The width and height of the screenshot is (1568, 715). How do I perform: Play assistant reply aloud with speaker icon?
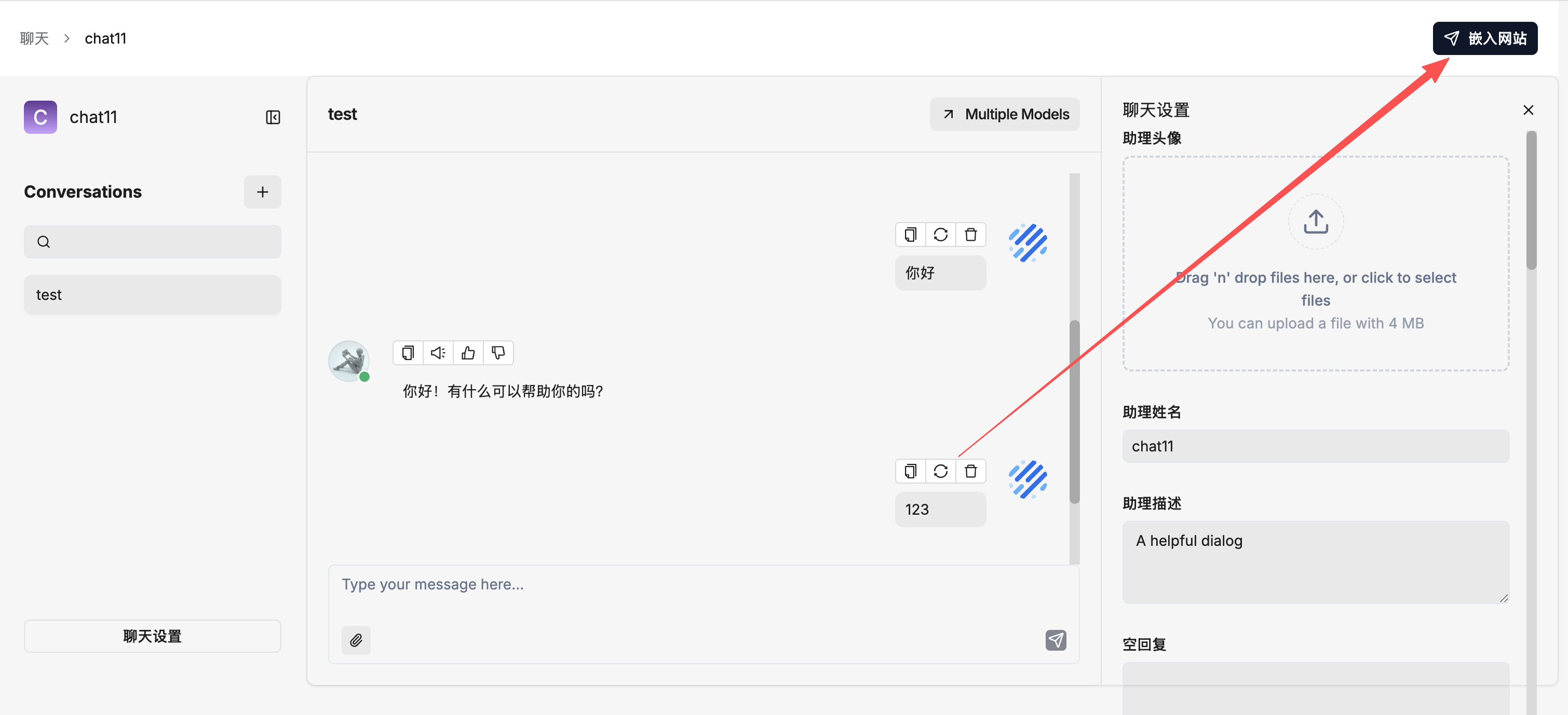tap(438, 353)
